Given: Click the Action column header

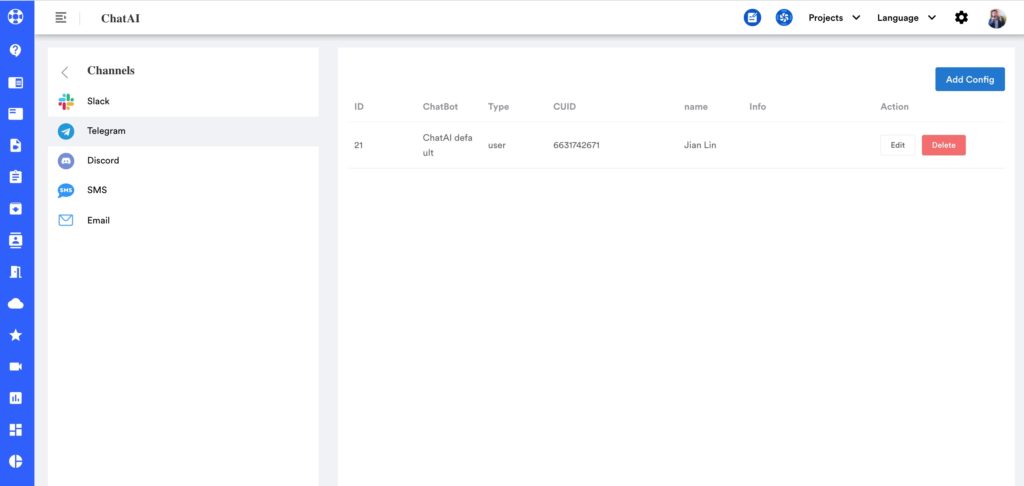Looking at the screenshot, I should click(894, 106).
